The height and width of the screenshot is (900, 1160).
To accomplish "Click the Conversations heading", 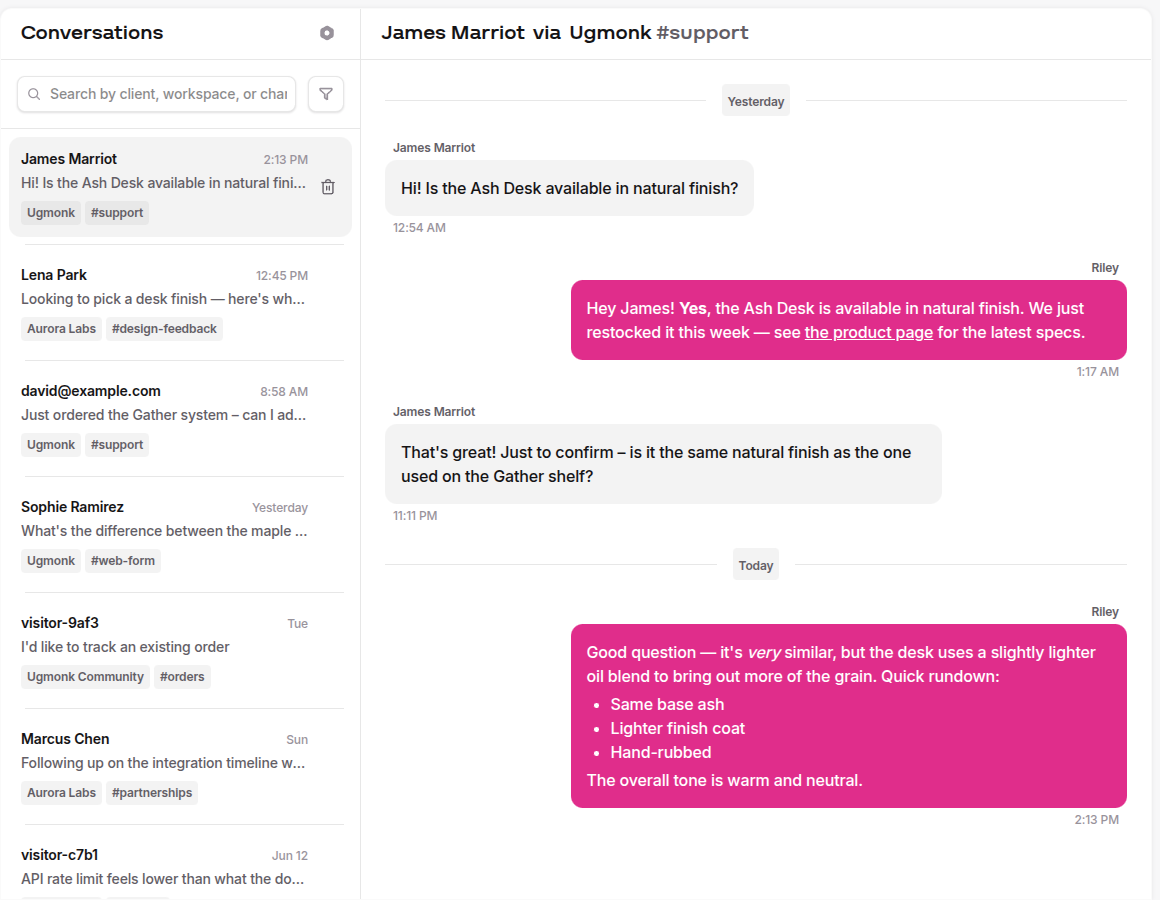I will tap(92, 33).
